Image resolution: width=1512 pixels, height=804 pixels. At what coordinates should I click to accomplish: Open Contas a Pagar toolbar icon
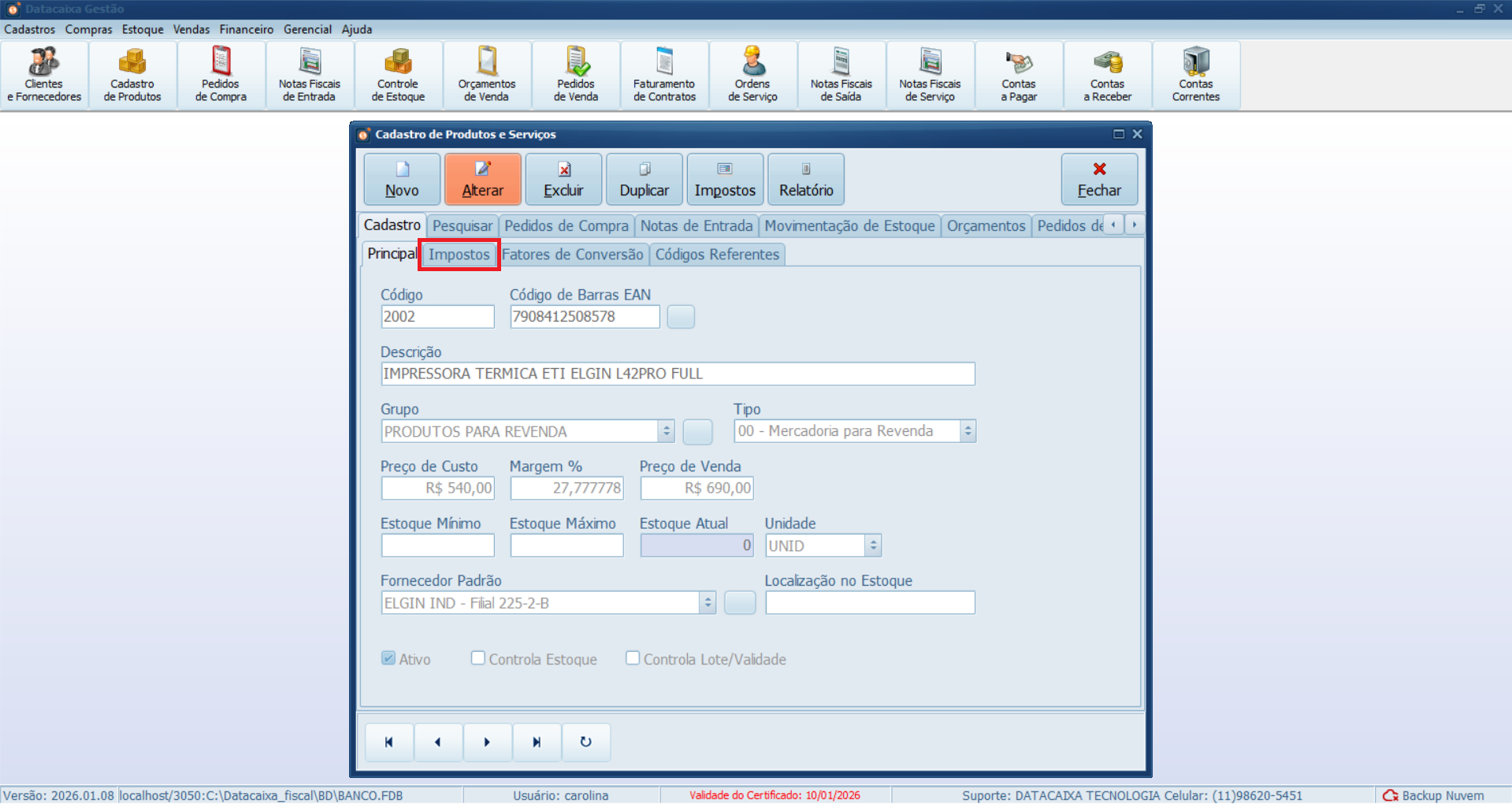pyautogui.click(x=1019, y=75)
